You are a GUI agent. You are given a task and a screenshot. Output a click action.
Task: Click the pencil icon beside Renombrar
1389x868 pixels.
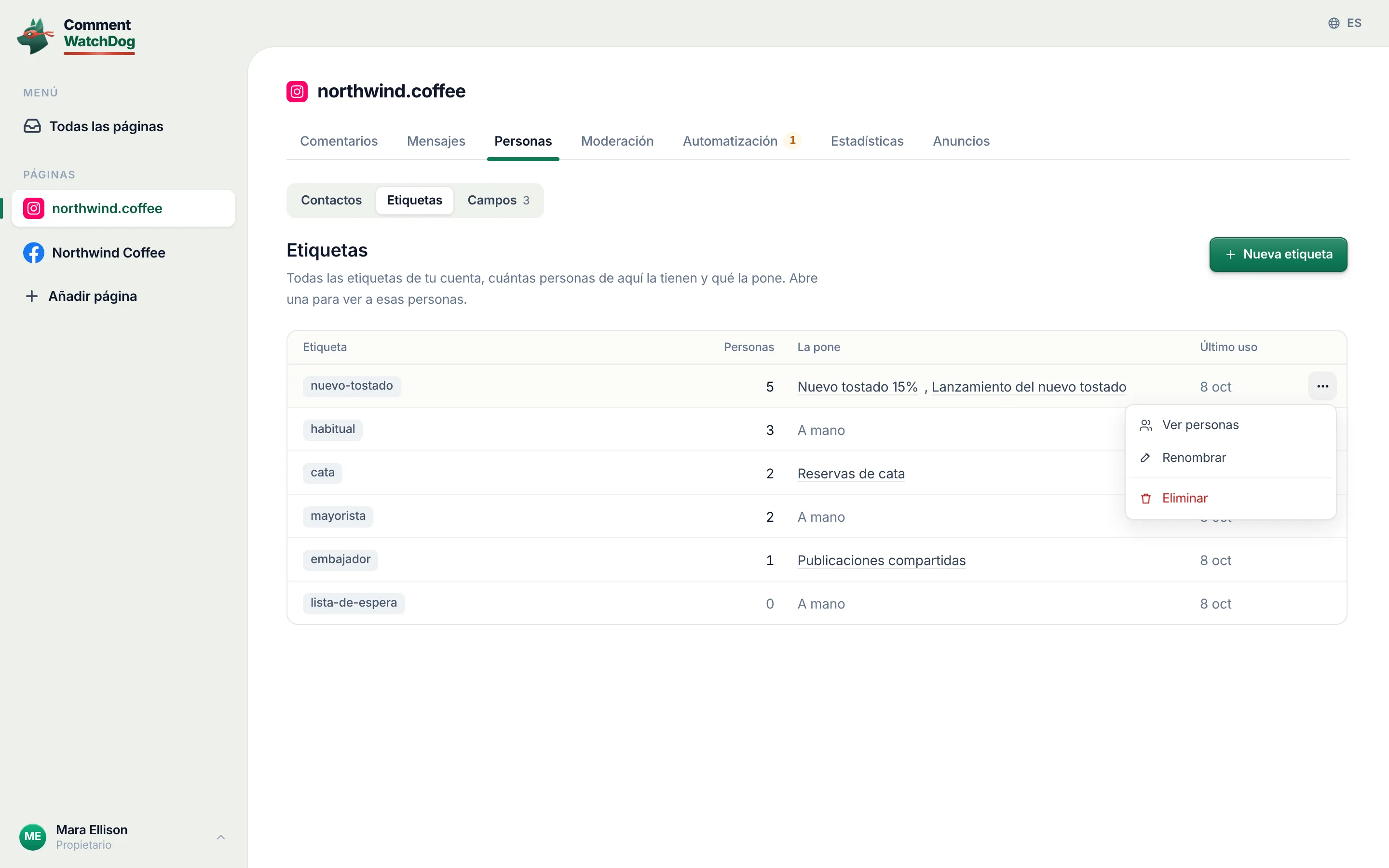coord(1145,458)
